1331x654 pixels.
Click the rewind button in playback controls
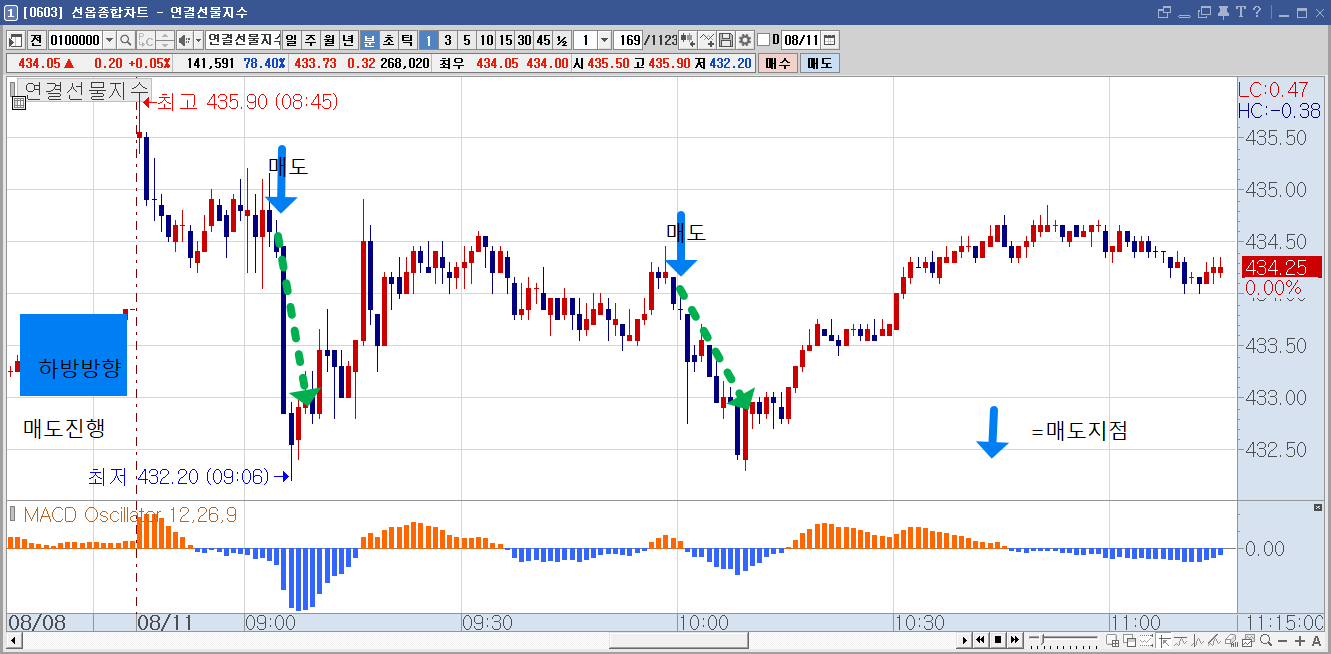click(x=981, y=641)
